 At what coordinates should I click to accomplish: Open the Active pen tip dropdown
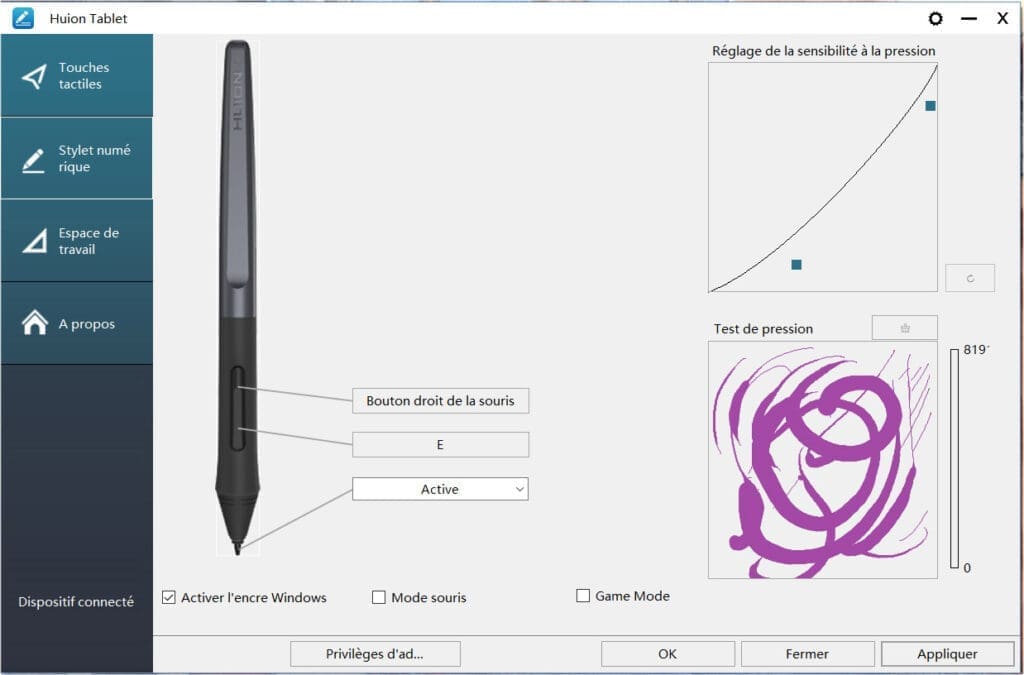[x=440, y=489]
